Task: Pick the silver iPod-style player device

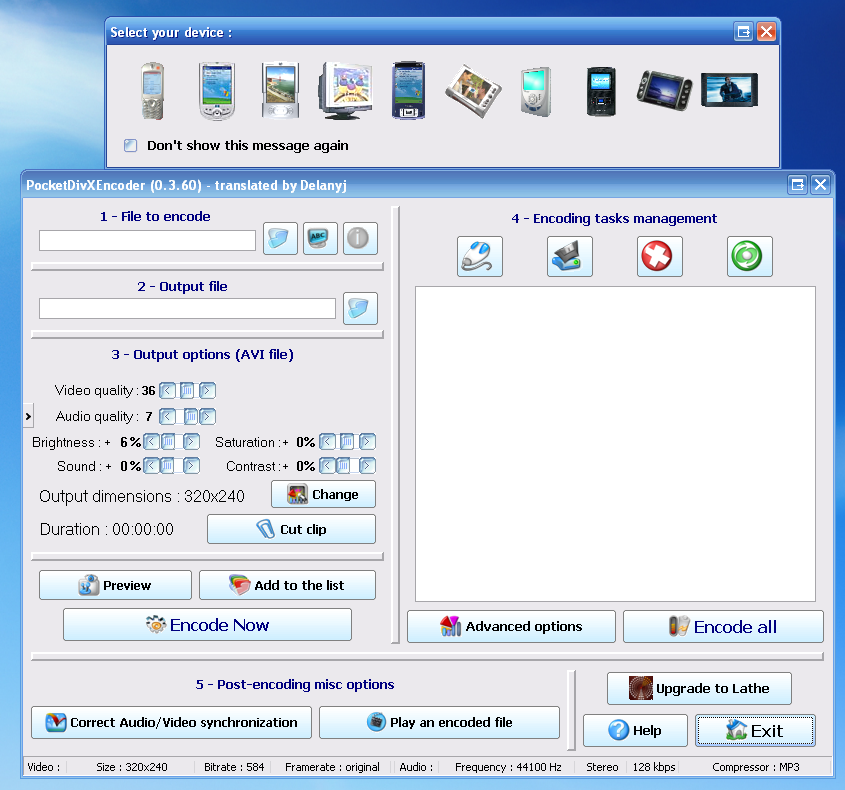Action: click(536, 92)
